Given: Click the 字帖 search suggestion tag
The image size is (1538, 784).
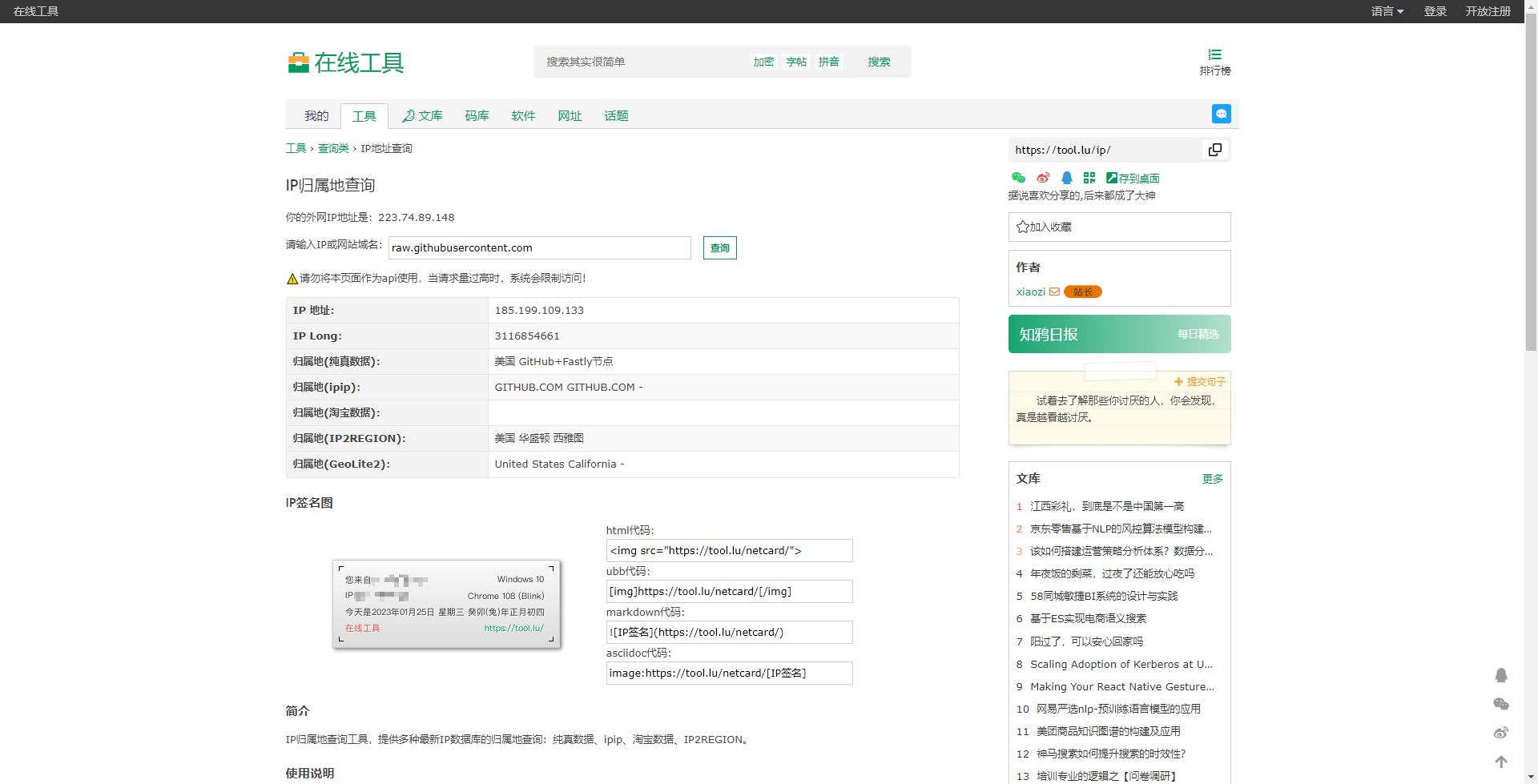Looking at the screenshot, I should [x=795, y=62].
